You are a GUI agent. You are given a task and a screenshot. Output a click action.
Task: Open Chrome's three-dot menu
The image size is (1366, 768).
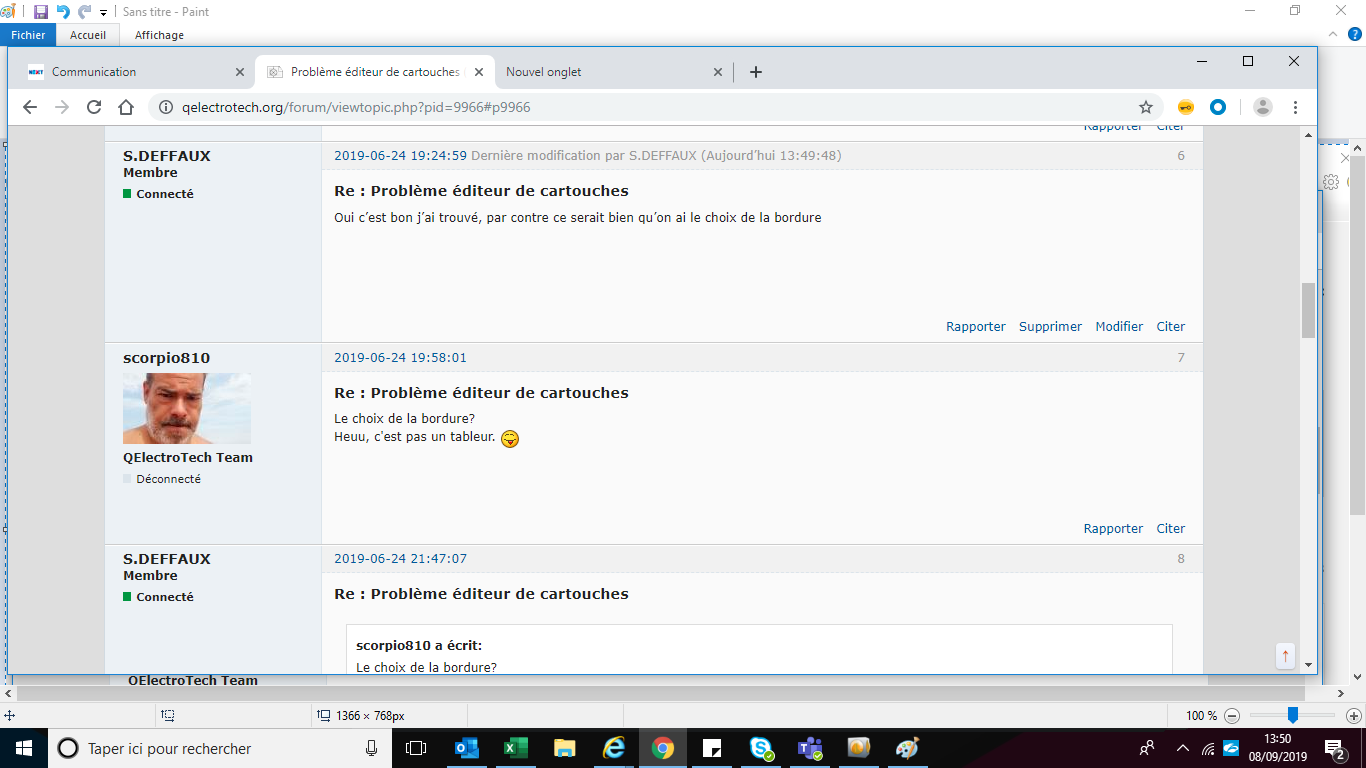pos(1295,107)
